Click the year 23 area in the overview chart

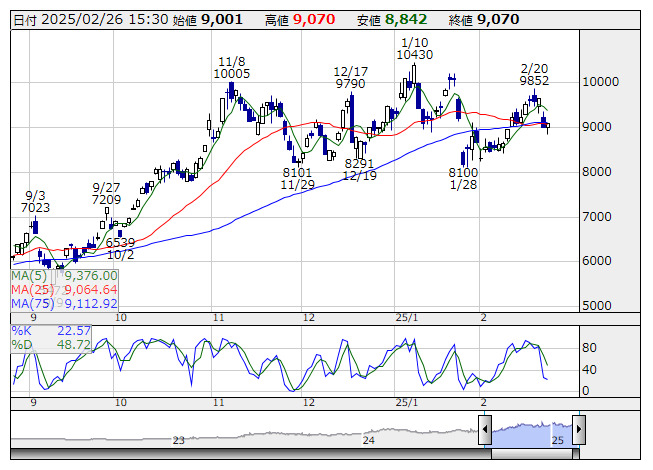(x=178, y=439)
